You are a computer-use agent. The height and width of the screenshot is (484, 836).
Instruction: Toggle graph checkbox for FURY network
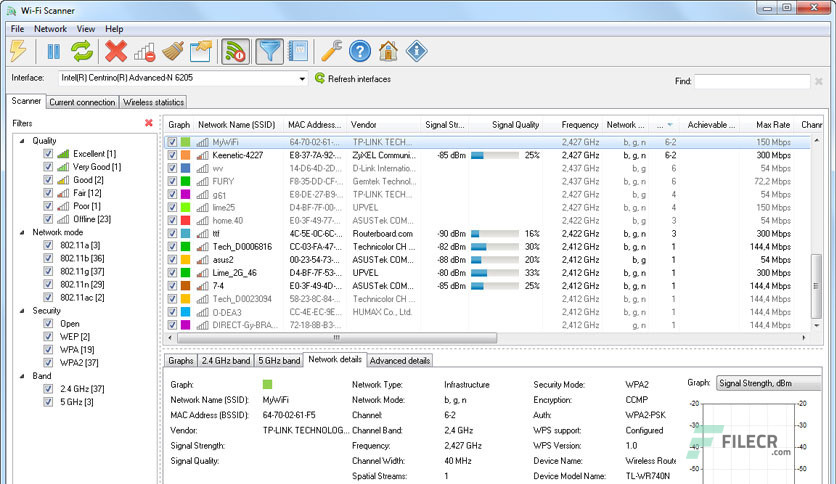(x=172, y=181)
